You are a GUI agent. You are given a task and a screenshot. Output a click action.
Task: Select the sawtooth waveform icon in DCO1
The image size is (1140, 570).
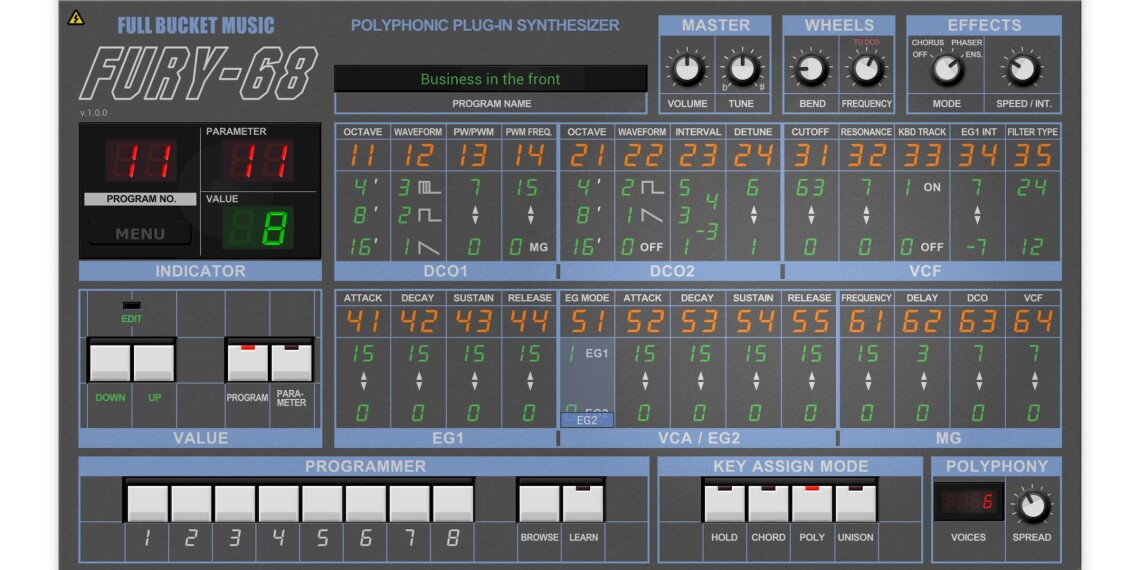pos(429,246)
